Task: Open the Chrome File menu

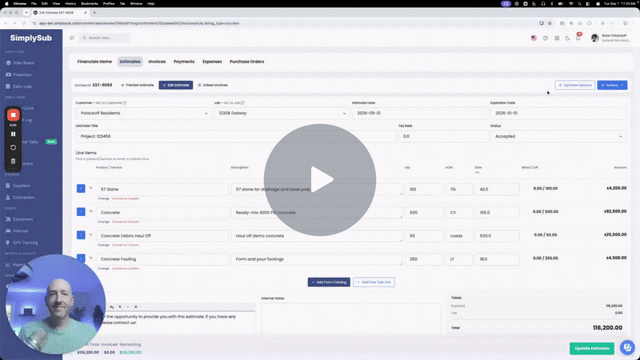Action: click(34, 4)
